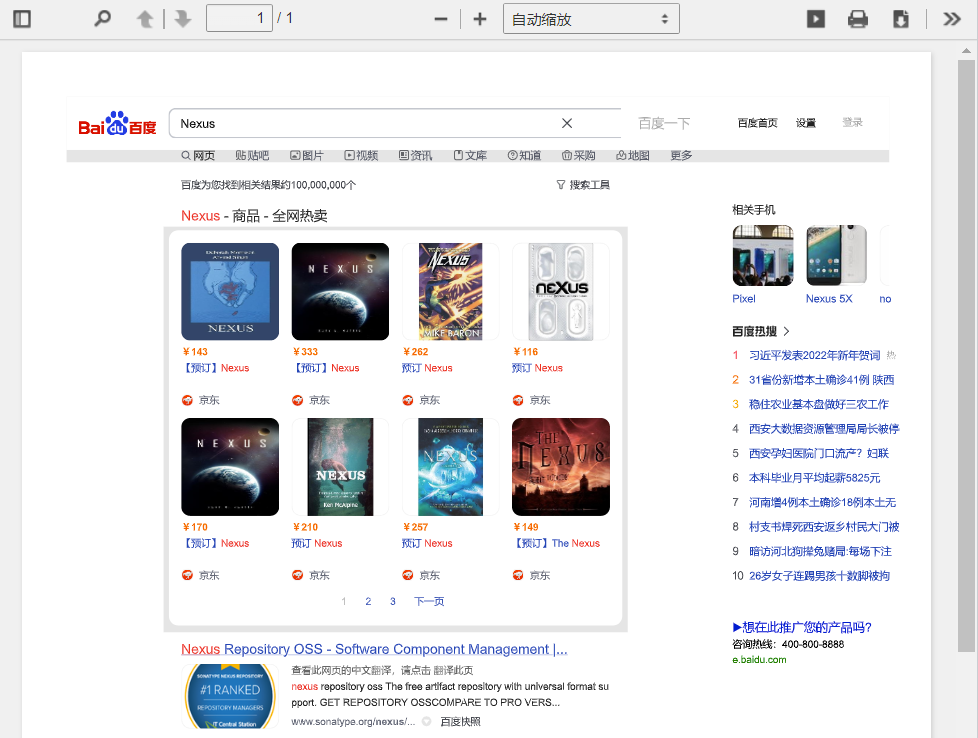Viewport: 978px width, 738px height.
Task: Expand 百度热搜 hot search chevron
Action: click(x=786, y=331)
